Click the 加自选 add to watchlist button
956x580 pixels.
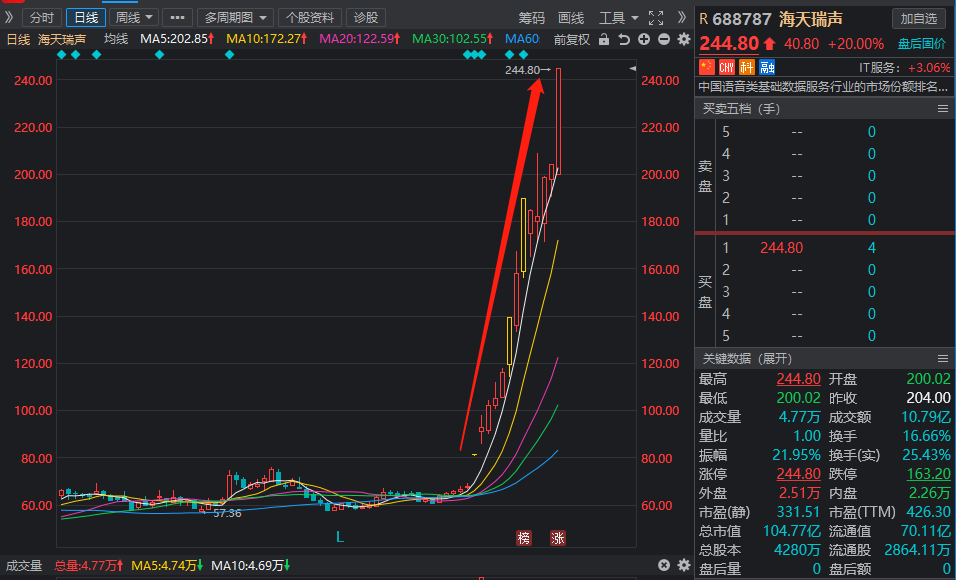click(919, 18)
